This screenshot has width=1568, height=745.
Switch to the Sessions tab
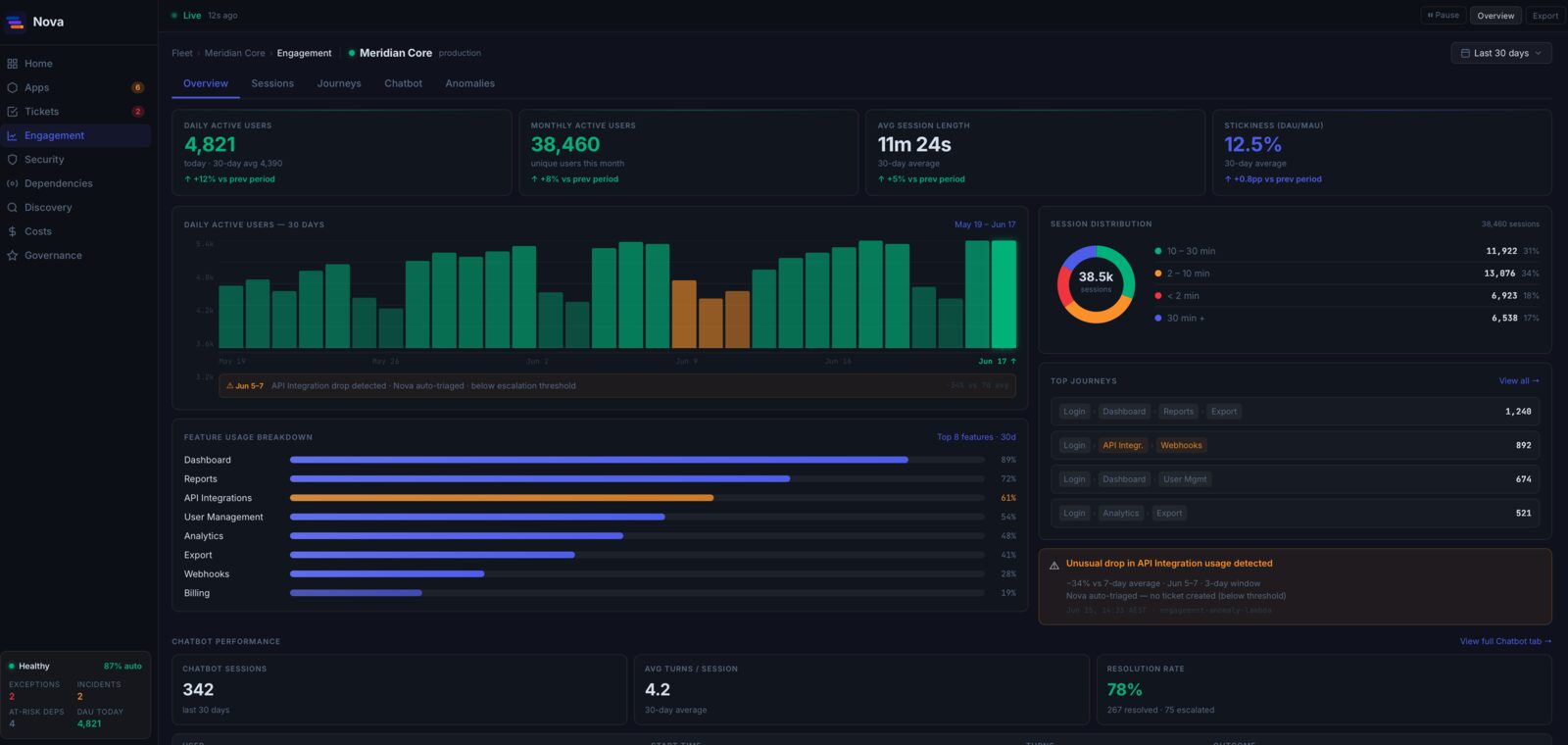(x=272, y=84)
